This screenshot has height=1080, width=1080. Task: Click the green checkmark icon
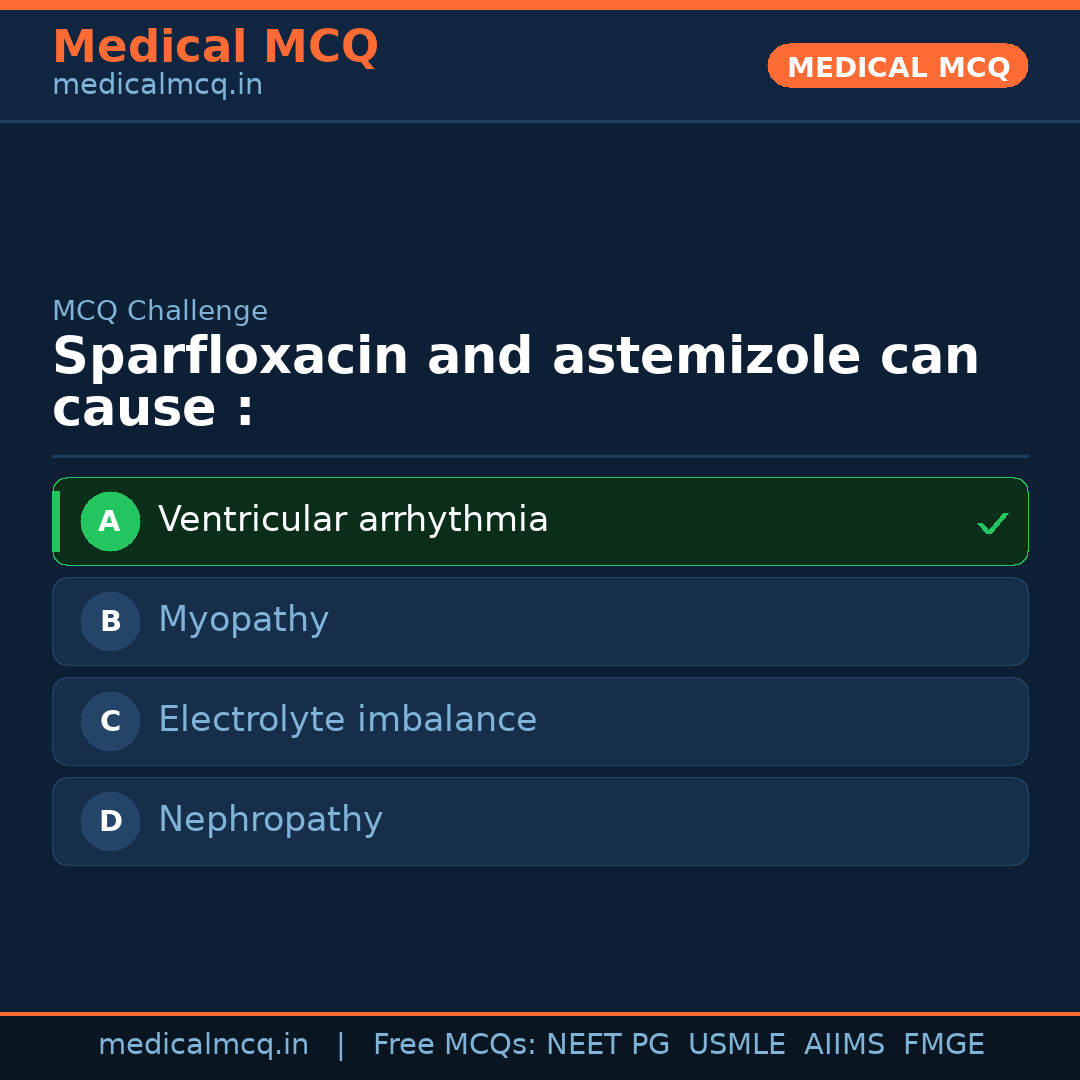click(x=992, y=523)
